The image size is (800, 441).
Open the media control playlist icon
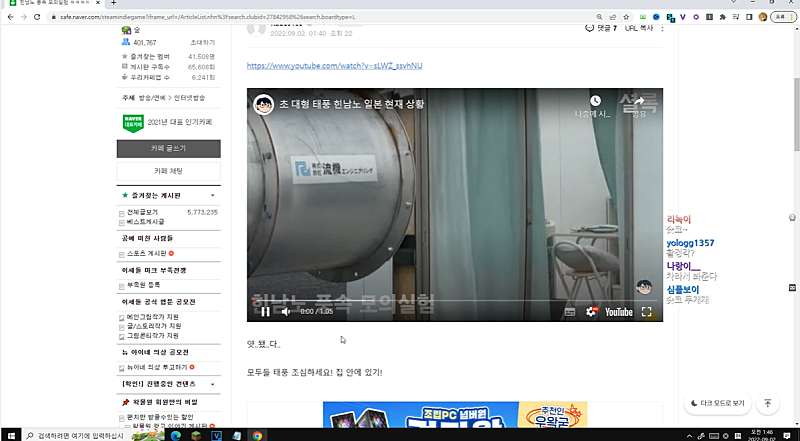[736, 17]
